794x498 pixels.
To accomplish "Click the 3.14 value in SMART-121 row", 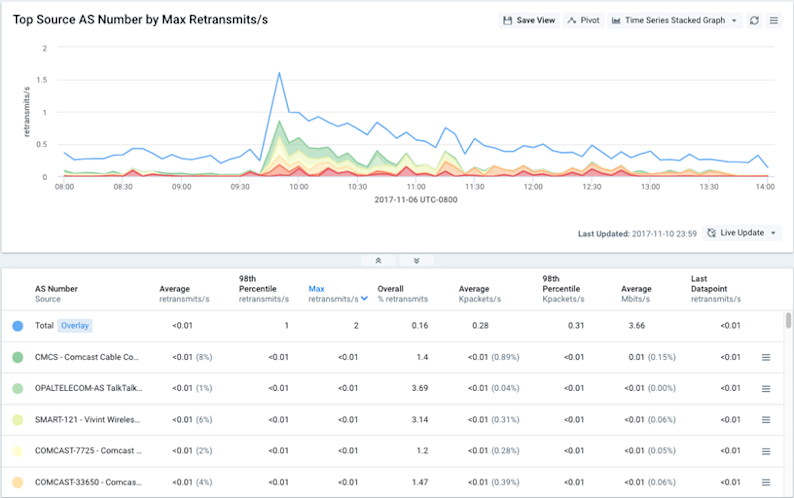I will (x=420, y=420).
